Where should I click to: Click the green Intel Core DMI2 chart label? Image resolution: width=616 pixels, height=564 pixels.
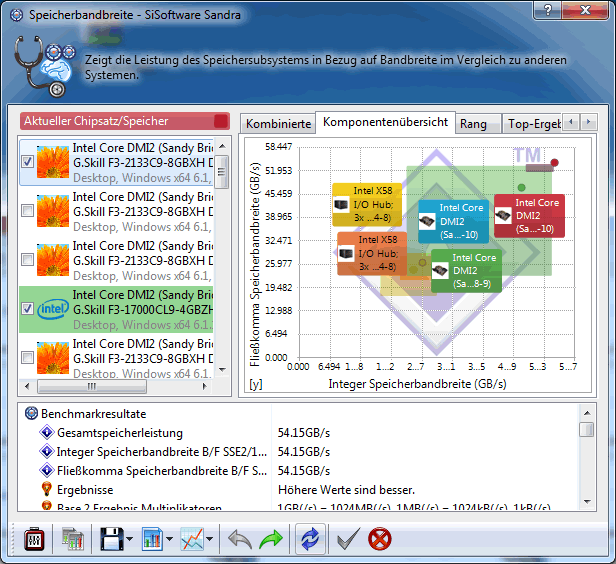click(x=466, y=271)
